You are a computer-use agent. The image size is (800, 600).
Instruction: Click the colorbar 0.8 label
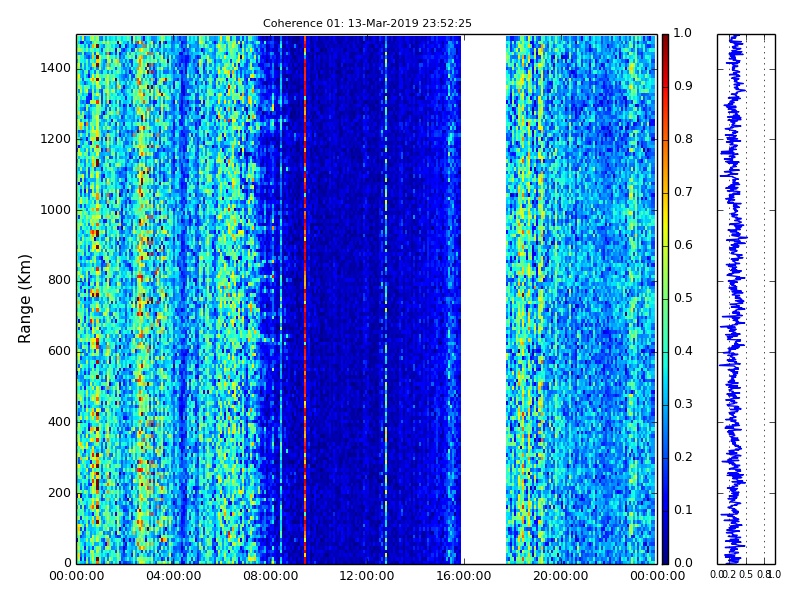pyautogui.click(x=683, y=139)
